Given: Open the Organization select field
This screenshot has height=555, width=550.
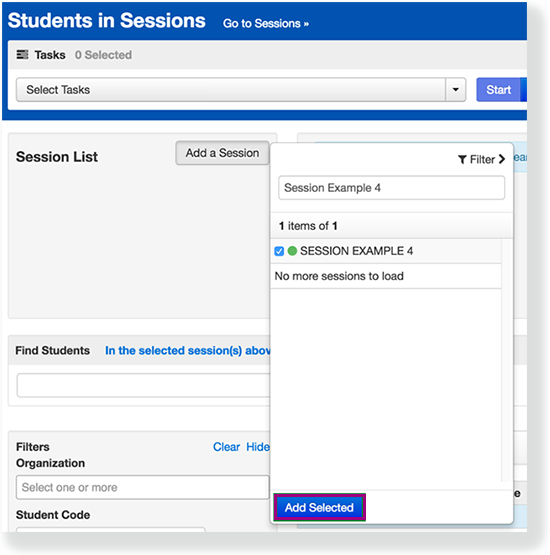Looking at the screenshot, I should (142, 487).
